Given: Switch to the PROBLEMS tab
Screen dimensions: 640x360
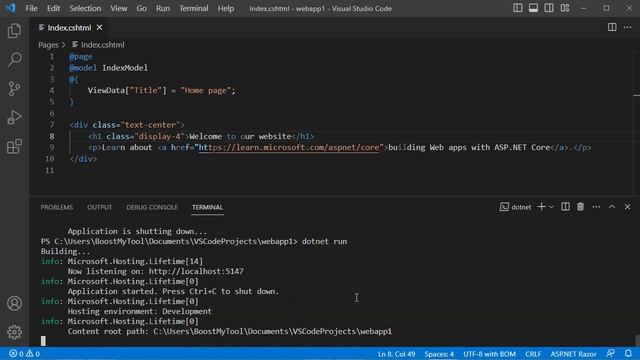Looking at the screenshot, I should click(57, 207).
